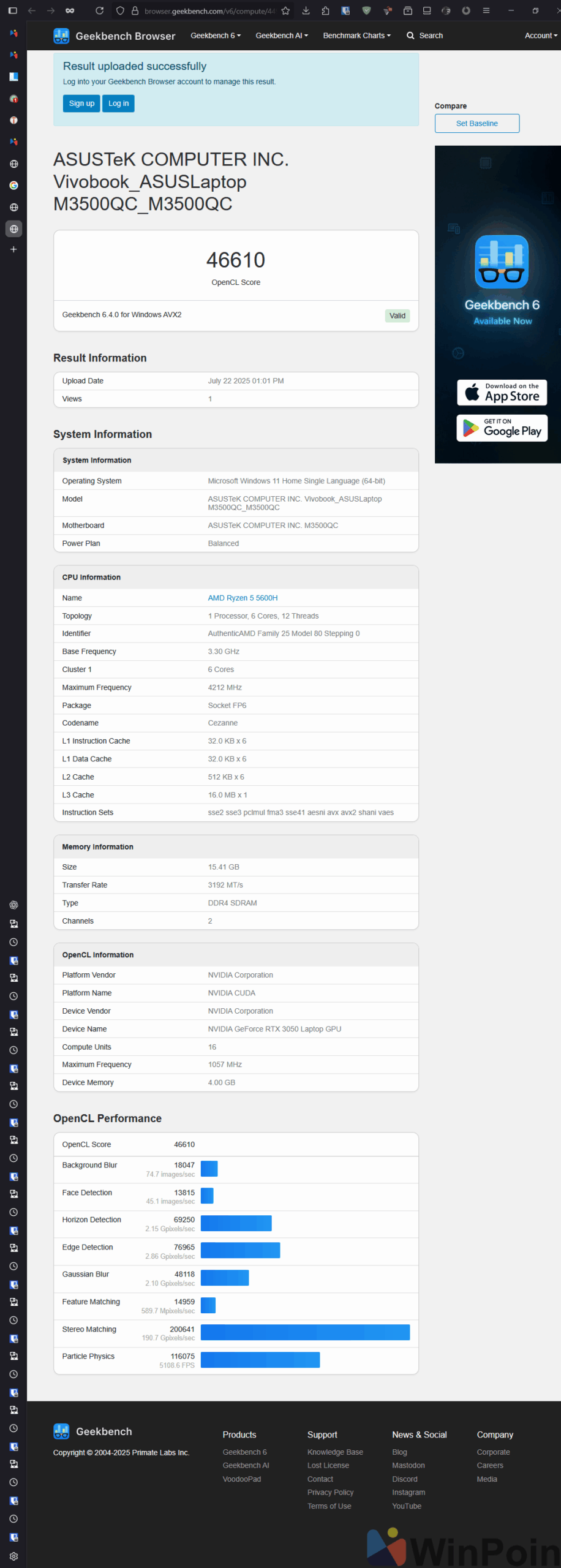Open the Corporate footer link
This screenshot has width=561, height=1568.
(493, 1452)
